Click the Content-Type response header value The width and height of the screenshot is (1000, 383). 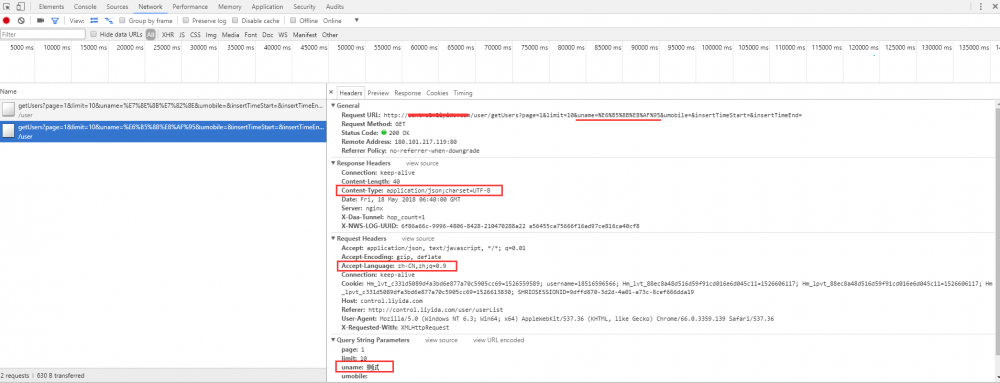coord(438,190)
